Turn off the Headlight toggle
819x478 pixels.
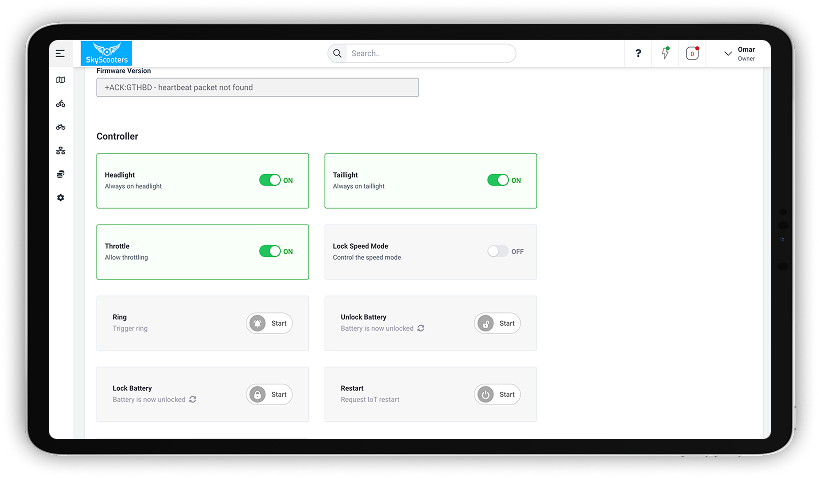[270, 180]
